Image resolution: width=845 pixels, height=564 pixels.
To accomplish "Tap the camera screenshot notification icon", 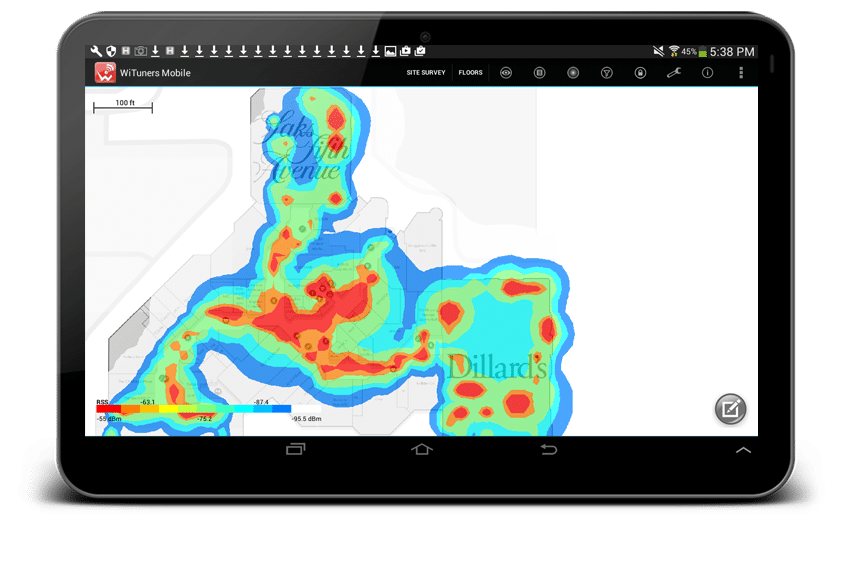I will coord(141,51).
